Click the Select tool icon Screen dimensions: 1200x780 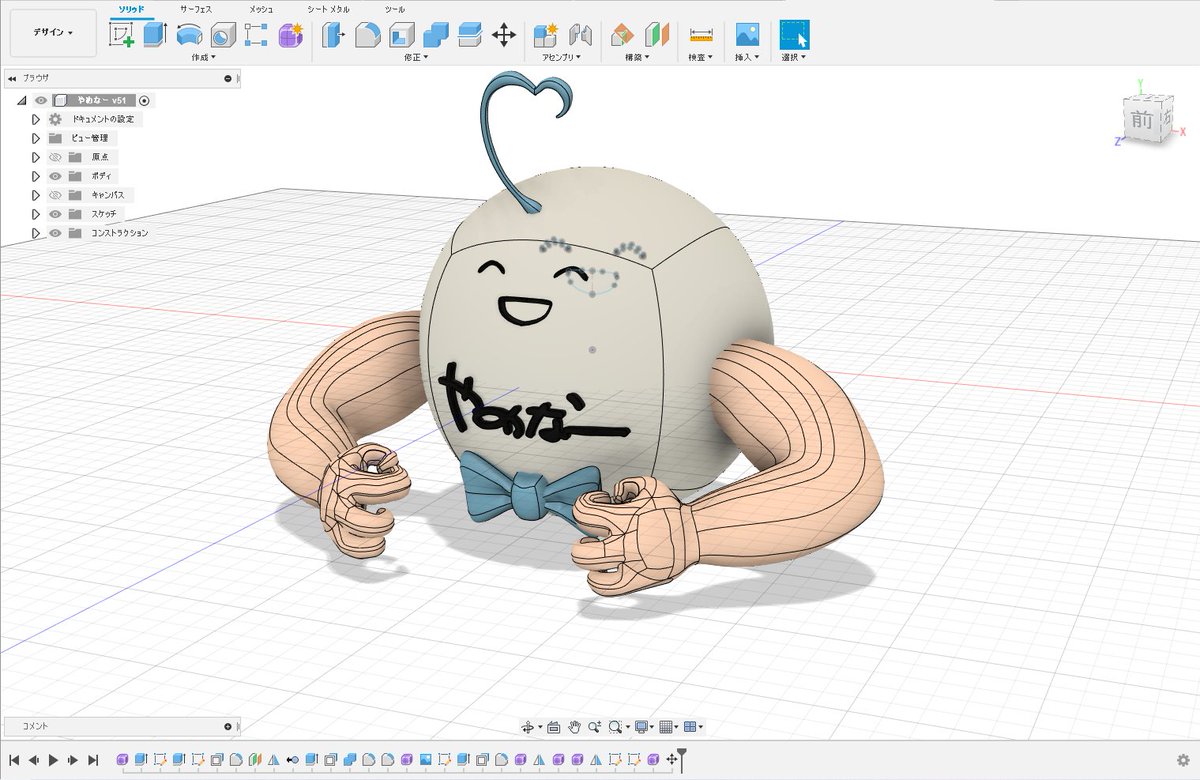795,35
